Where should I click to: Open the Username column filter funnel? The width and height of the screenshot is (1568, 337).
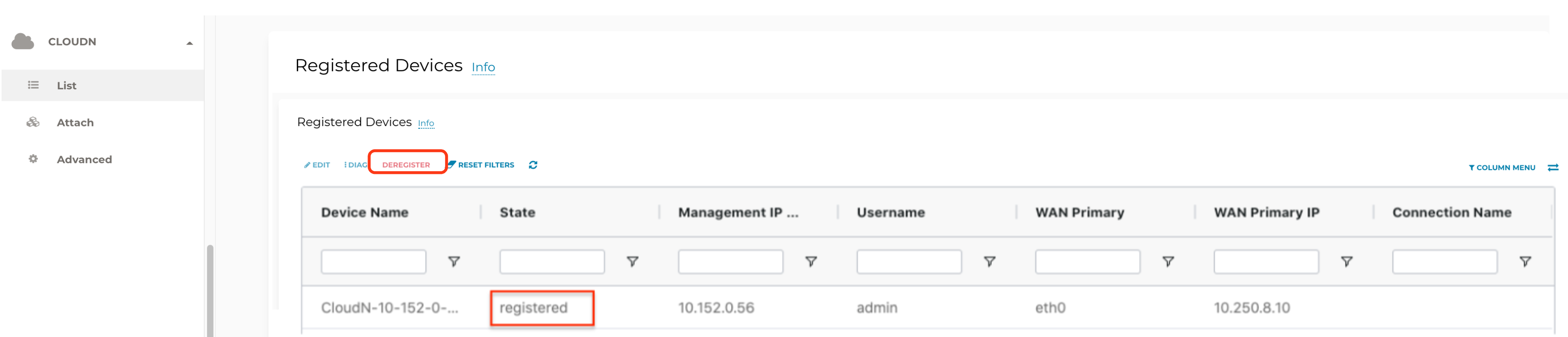[990, 262]
